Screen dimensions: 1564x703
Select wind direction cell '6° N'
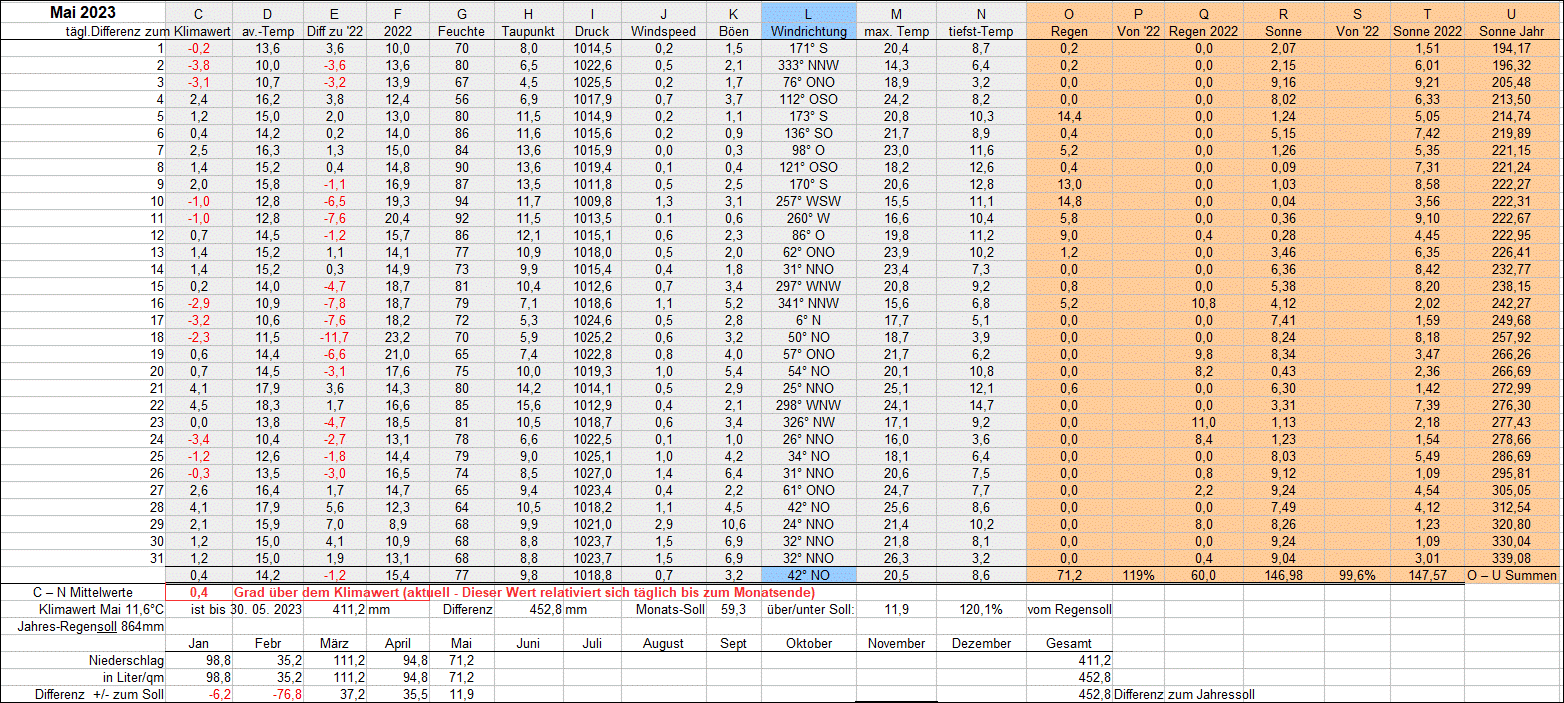(x=808, y=320)
